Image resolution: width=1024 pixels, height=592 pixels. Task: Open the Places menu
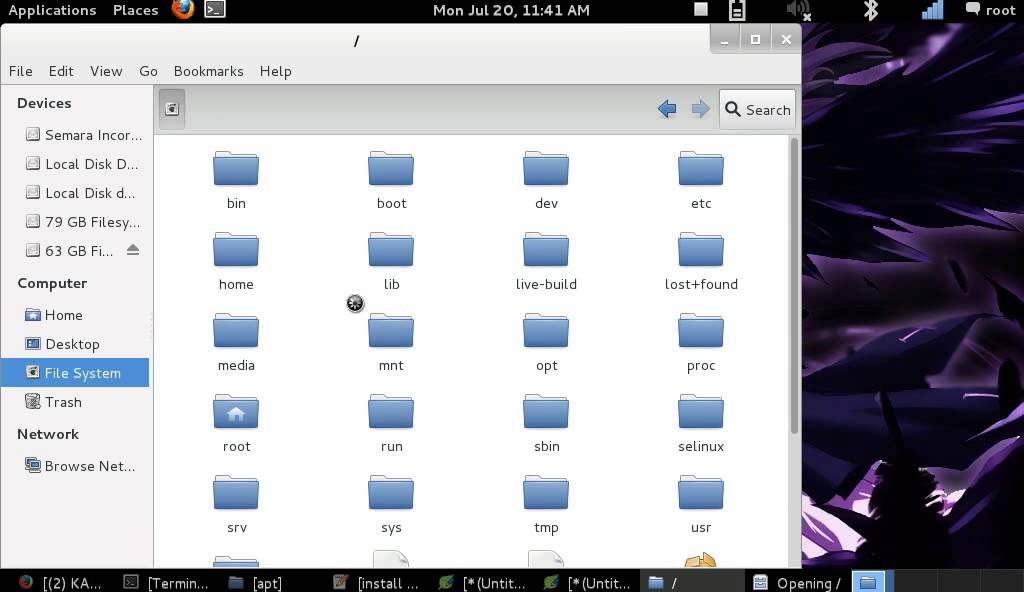click(135, 10)
